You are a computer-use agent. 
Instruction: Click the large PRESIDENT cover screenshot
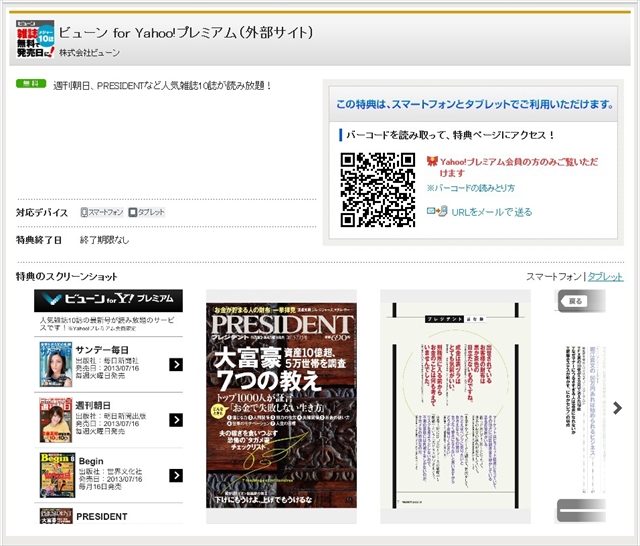(281, 406)
